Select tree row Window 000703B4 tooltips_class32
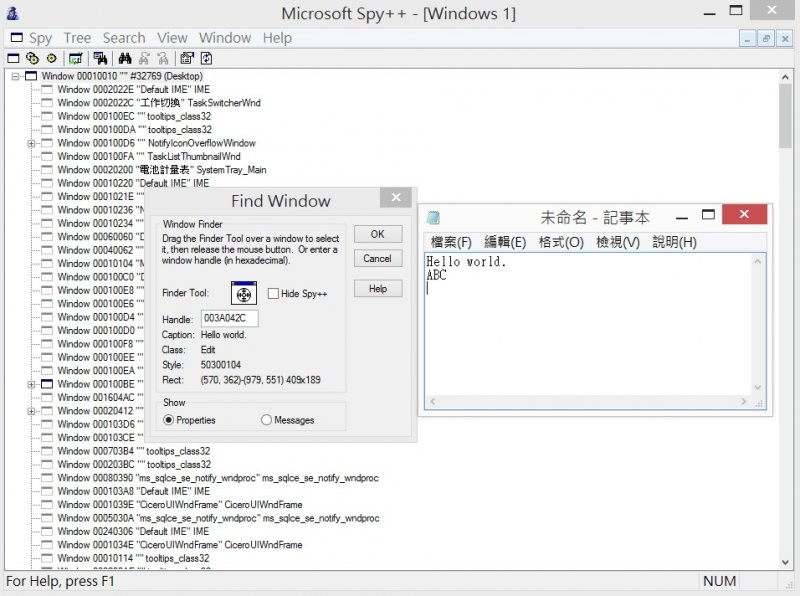800x596 pixels. (134, 451)
